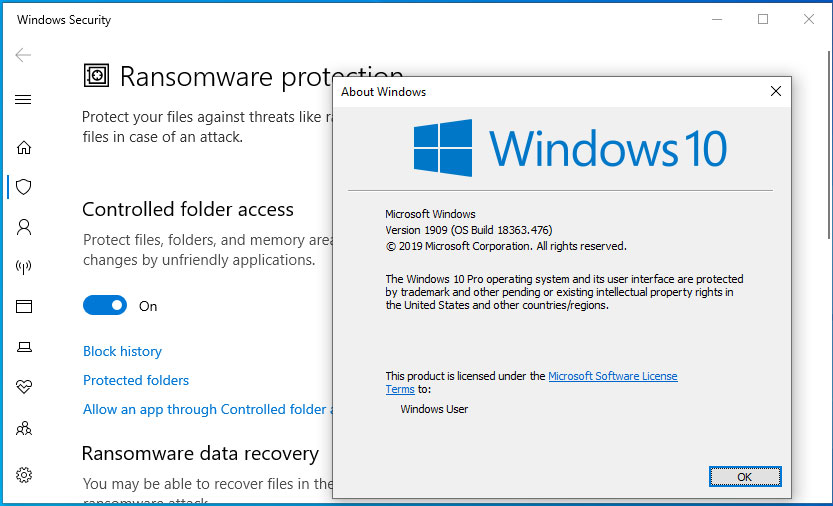Click the 'Windows User' licensee text

(x=434, y=409)
